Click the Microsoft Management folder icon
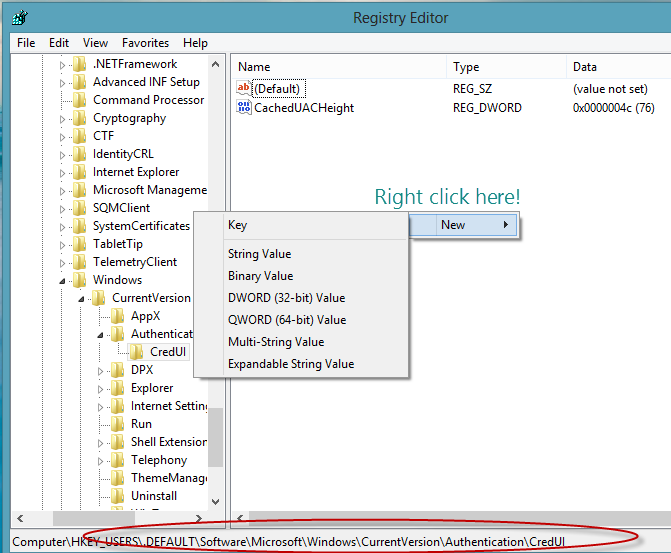This screenshot has width=671, height=553. click(80, 190)
